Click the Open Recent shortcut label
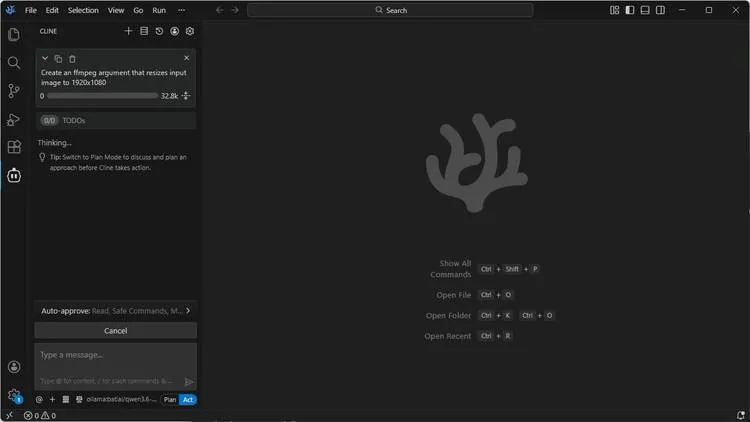Screen dimensions: 750x422 coord(448,336)
